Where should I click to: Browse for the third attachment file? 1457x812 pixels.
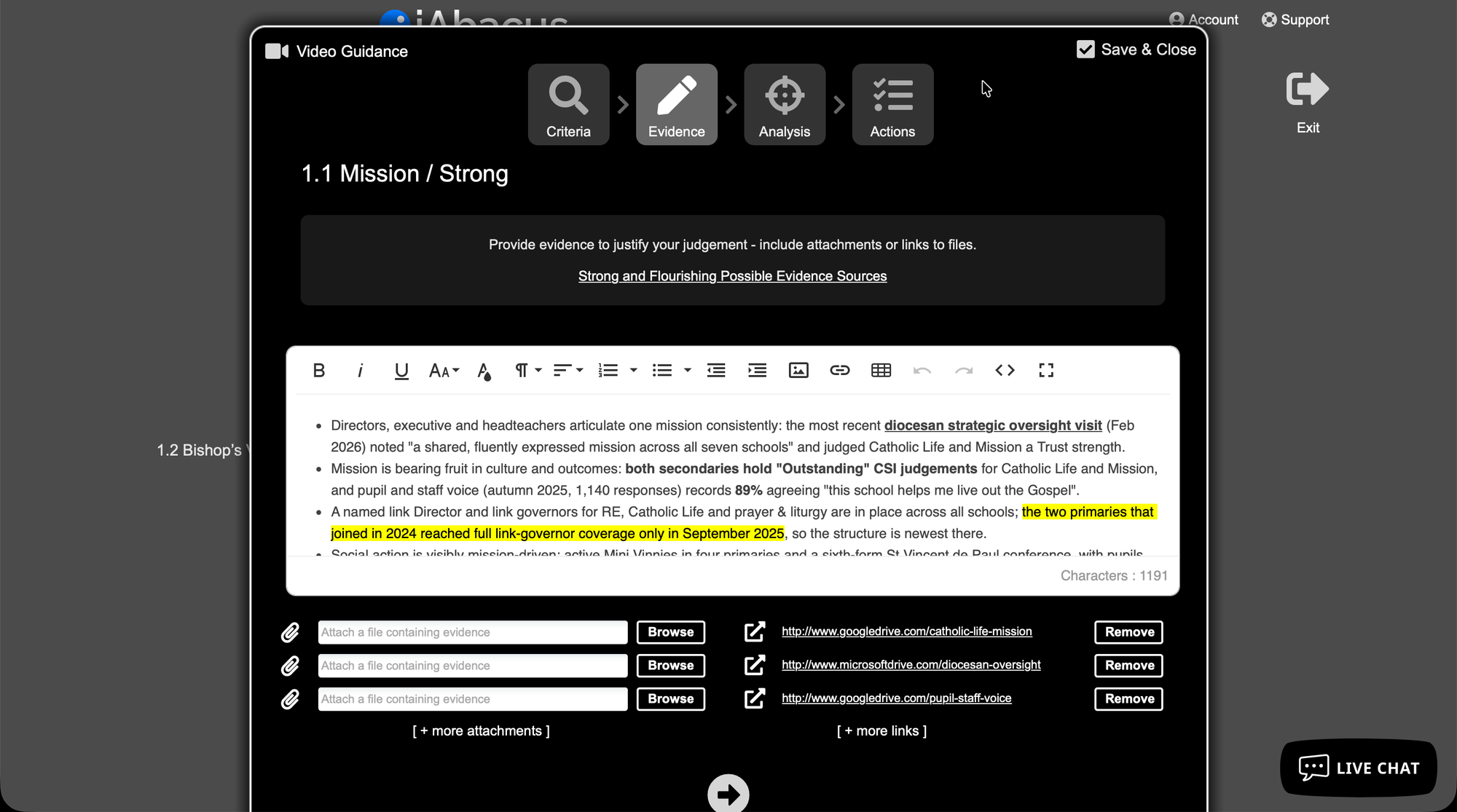(671, 699)
